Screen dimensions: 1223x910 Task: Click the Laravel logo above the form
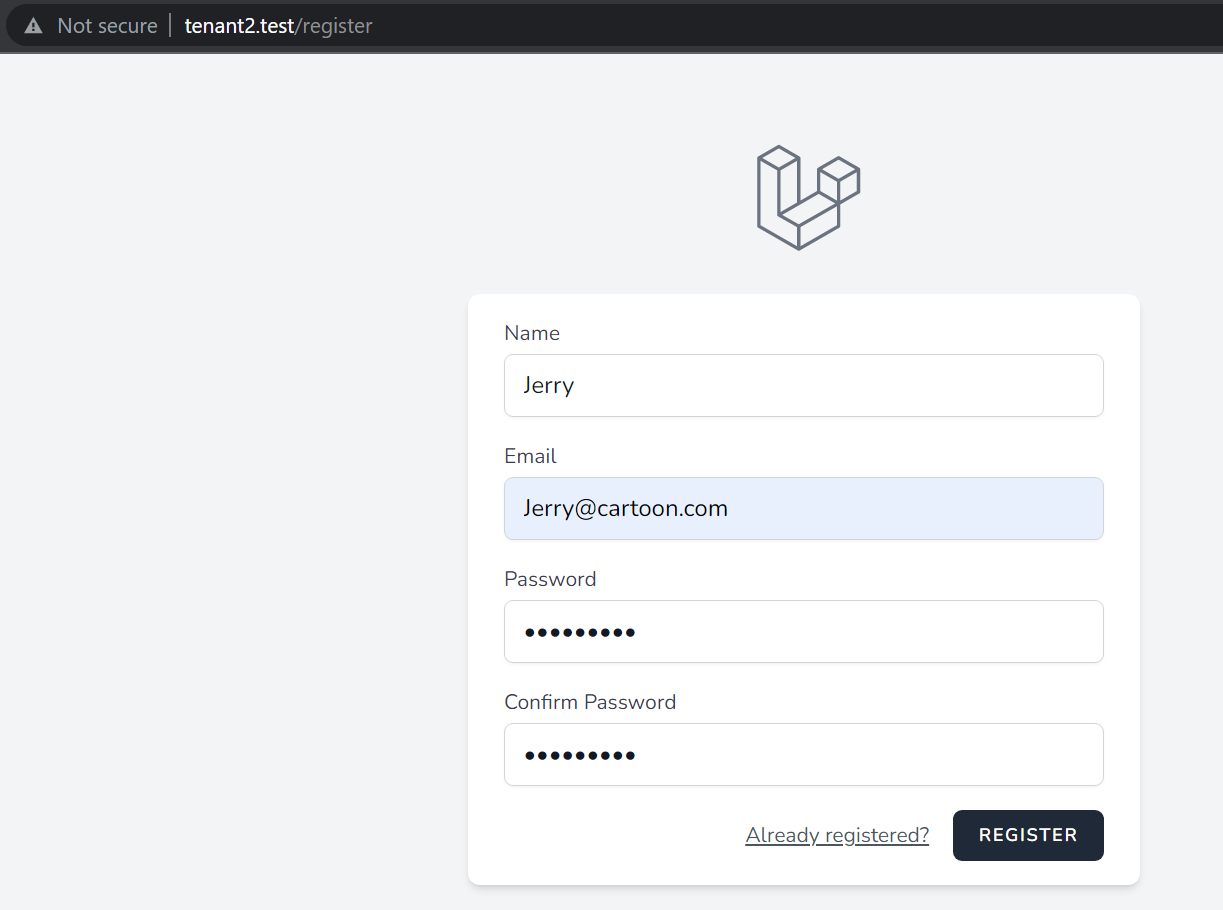(x=808, y=198)
